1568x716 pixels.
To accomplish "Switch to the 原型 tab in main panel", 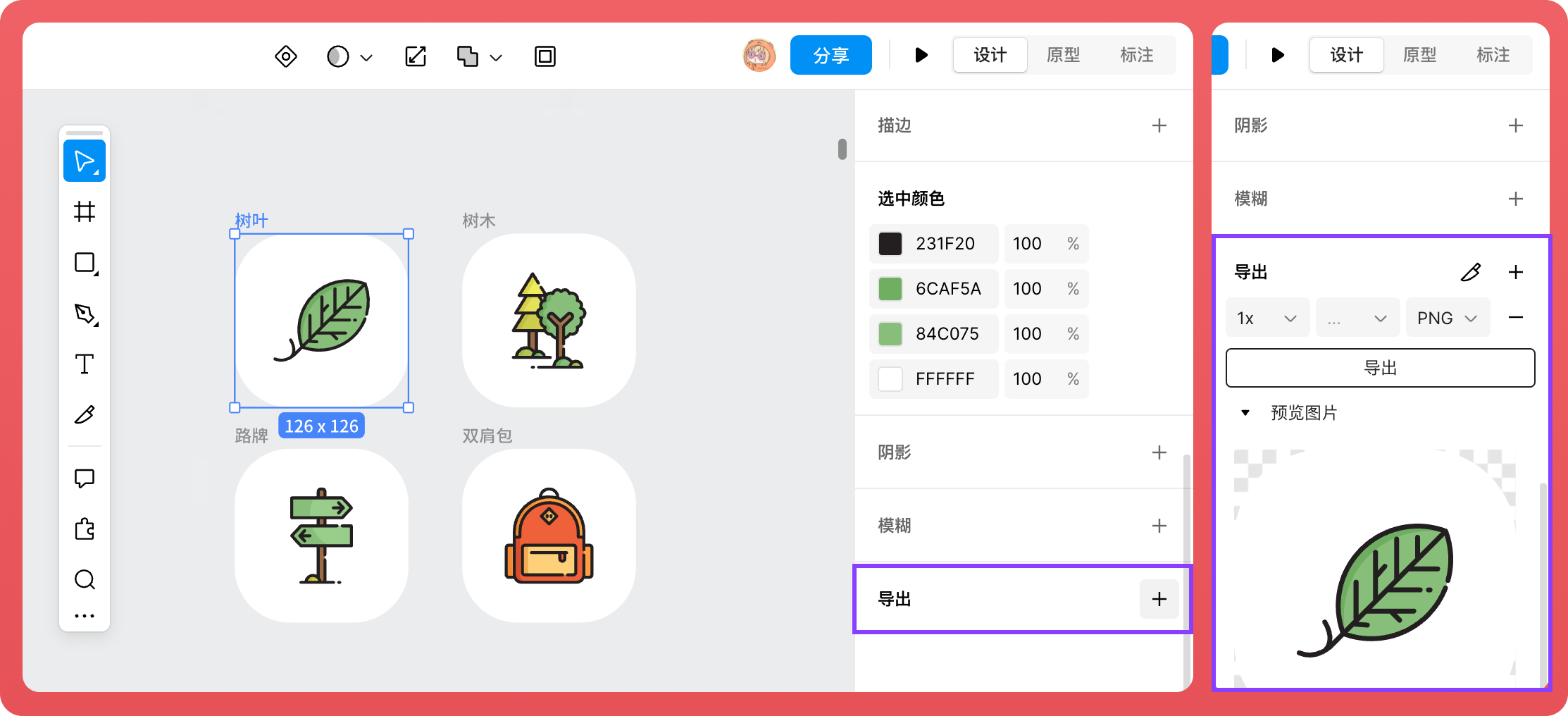I will tap(1063, 55).
